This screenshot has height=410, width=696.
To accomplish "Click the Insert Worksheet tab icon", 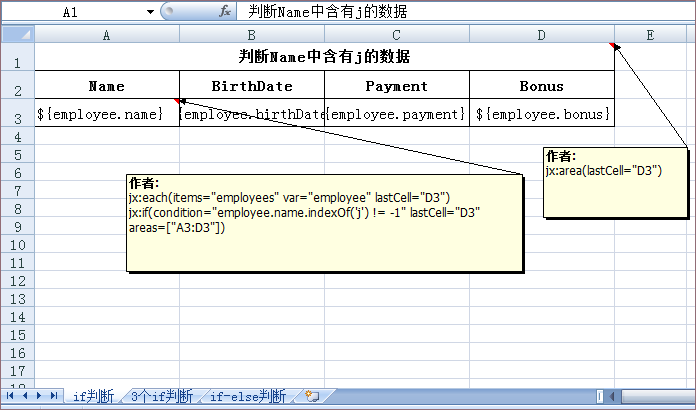I will pyautogui.click(x=312, y=397).
